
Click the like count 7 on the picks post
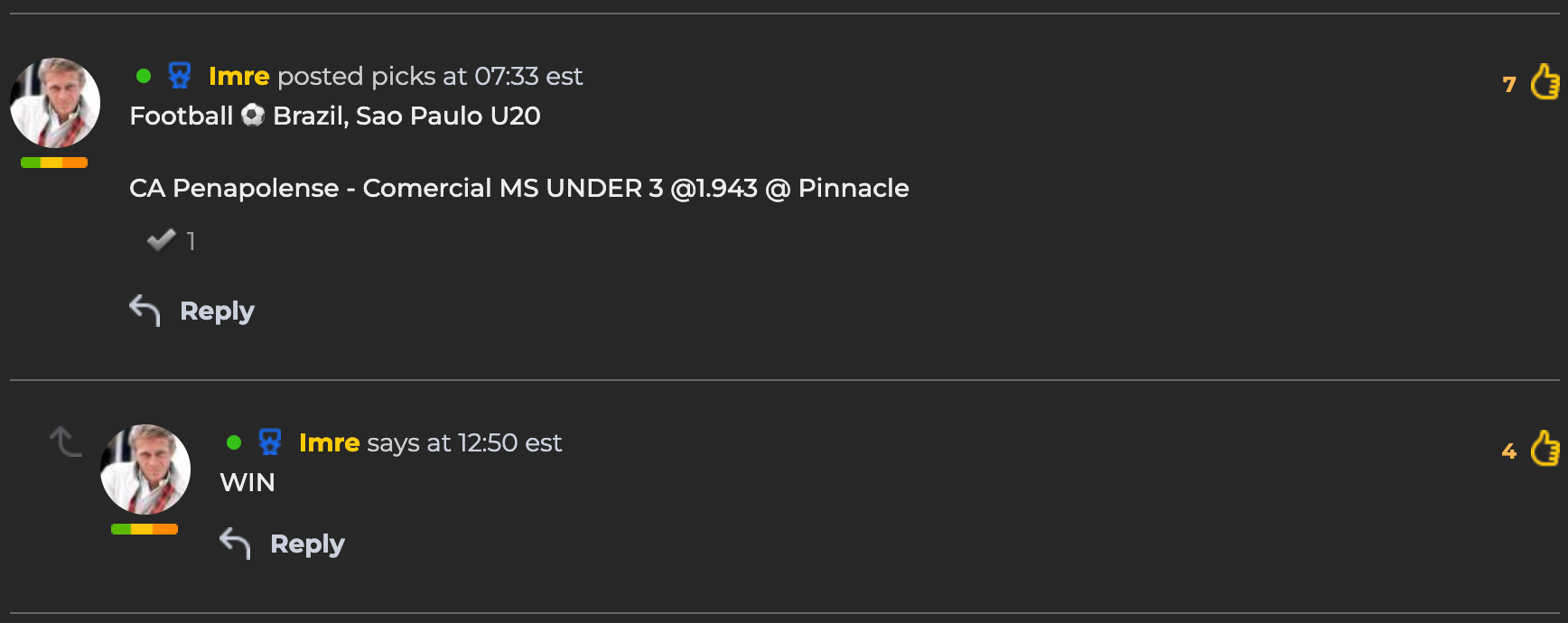(1509, 85)
